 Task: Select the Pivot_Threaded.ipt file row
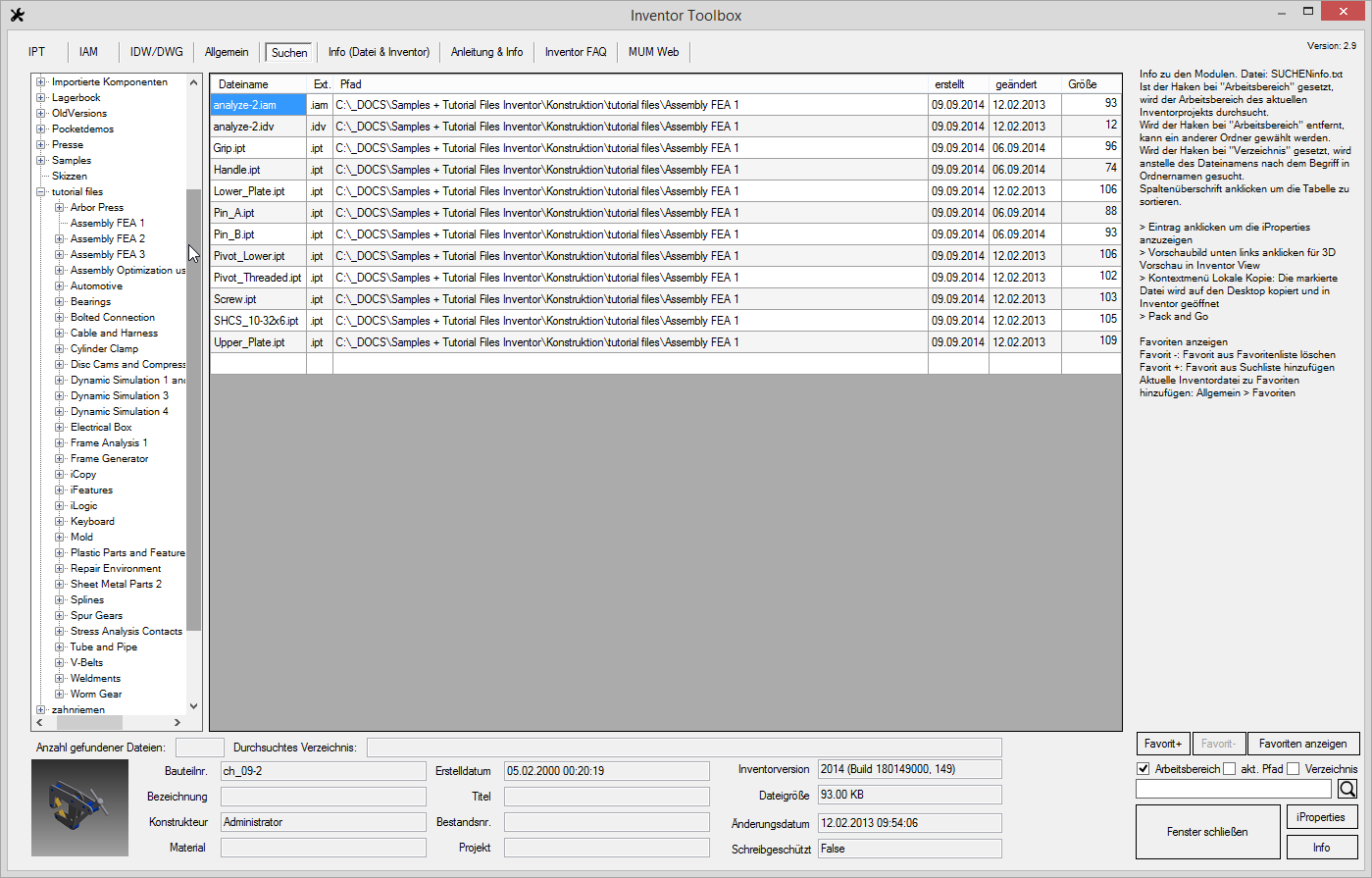point(666,278)
